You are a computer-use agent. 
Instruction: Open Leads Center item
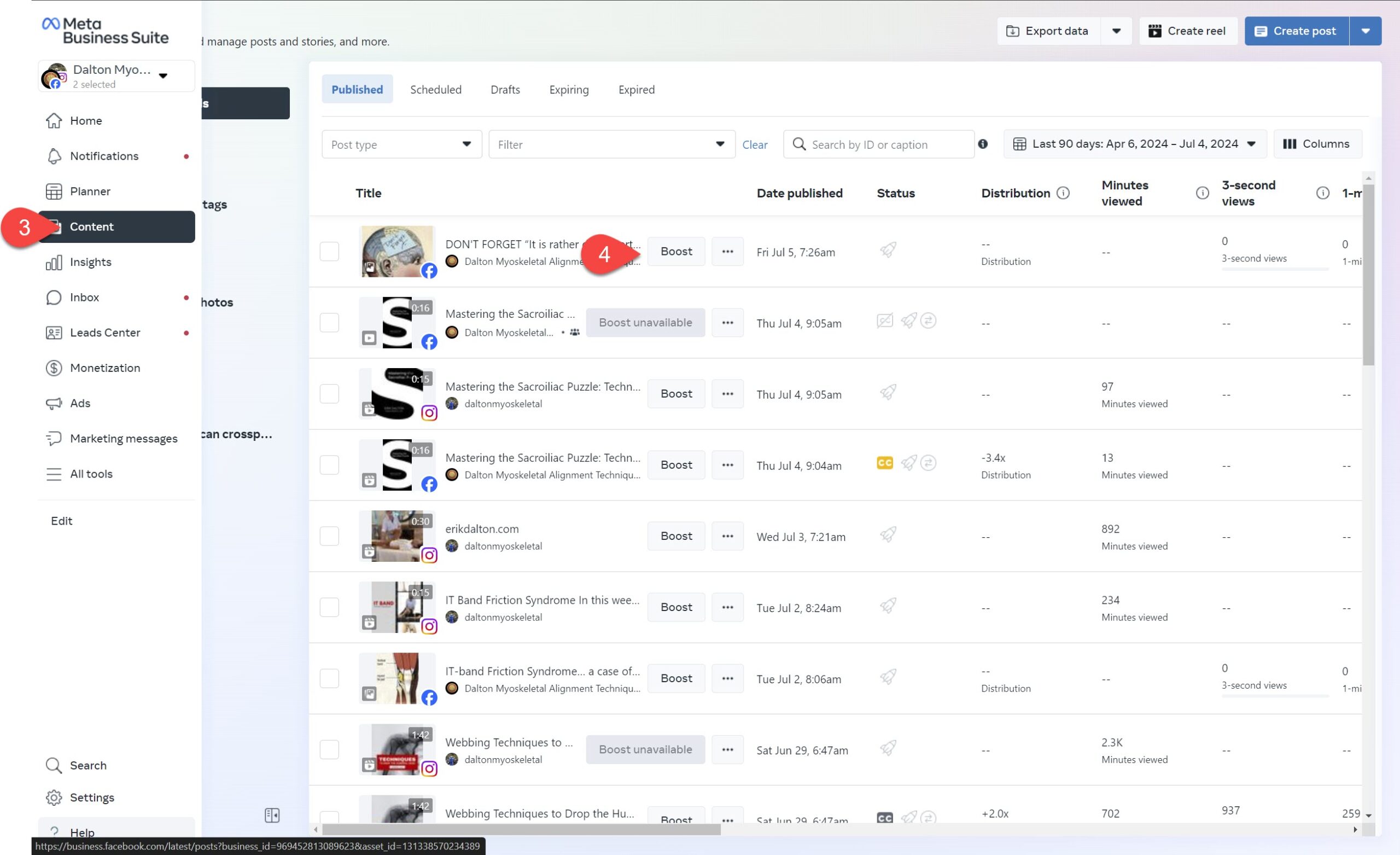[x=116, y=333]
